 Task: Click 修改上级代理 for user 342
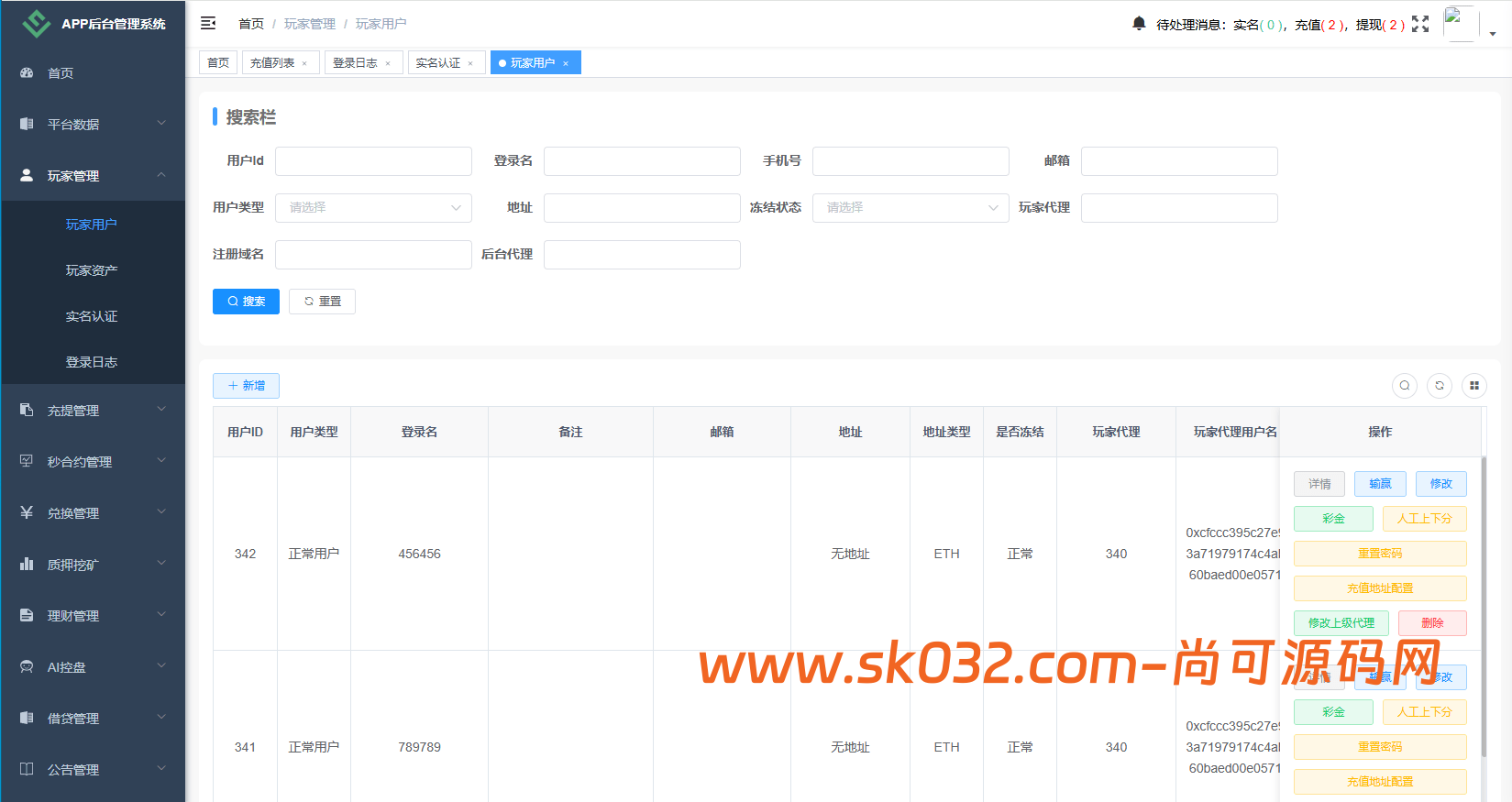[1341, 623]
